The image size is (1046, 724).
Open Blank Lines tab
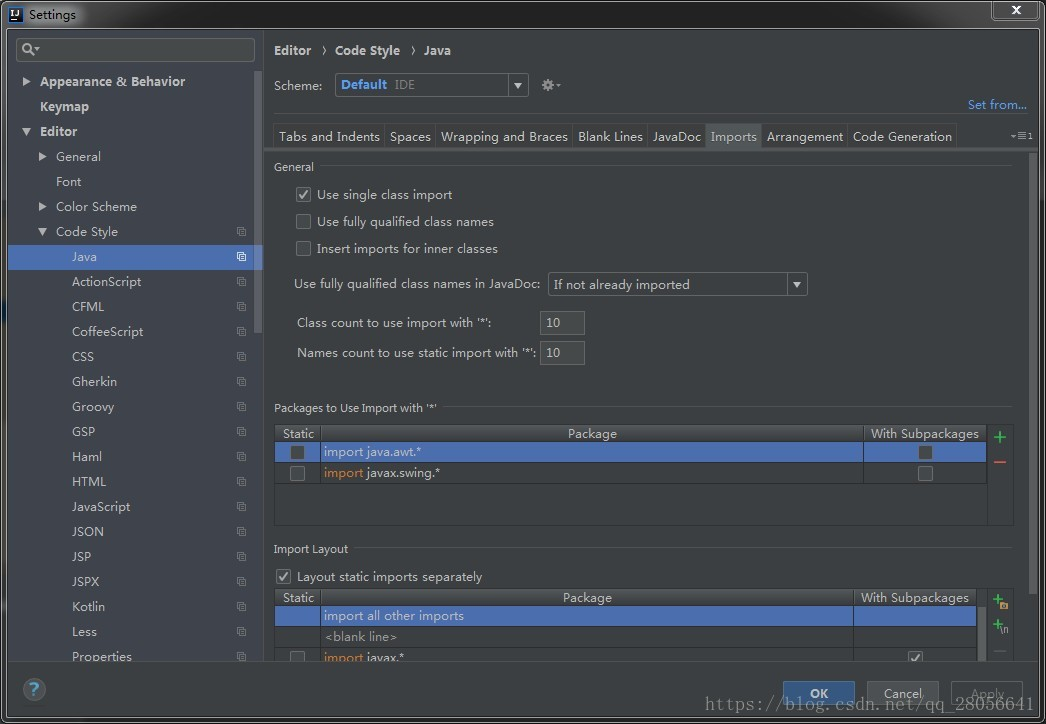click(610, 136)
